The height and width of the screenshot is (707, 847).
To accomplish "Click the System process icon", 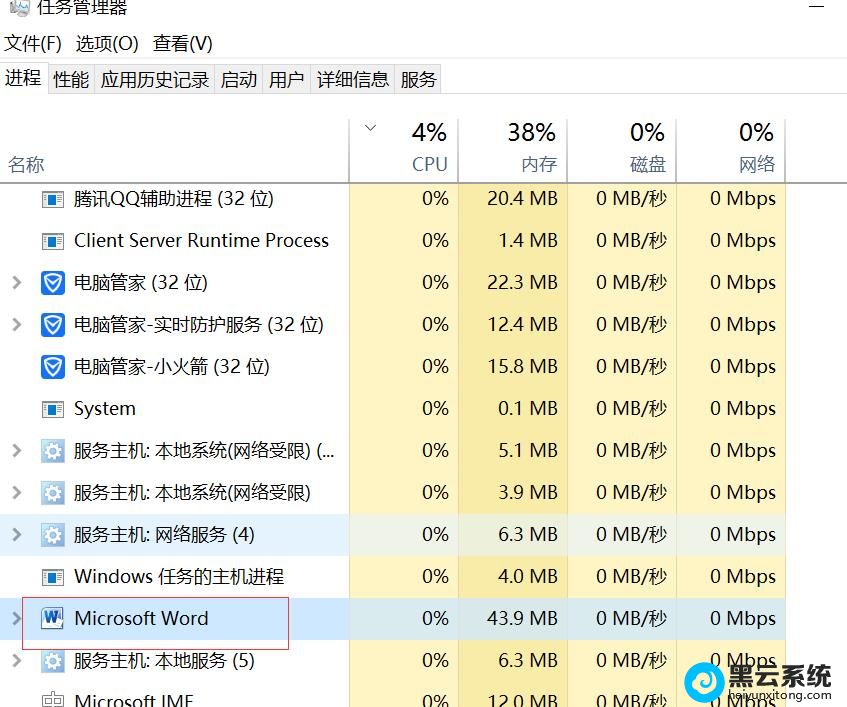I will point(52,409).
